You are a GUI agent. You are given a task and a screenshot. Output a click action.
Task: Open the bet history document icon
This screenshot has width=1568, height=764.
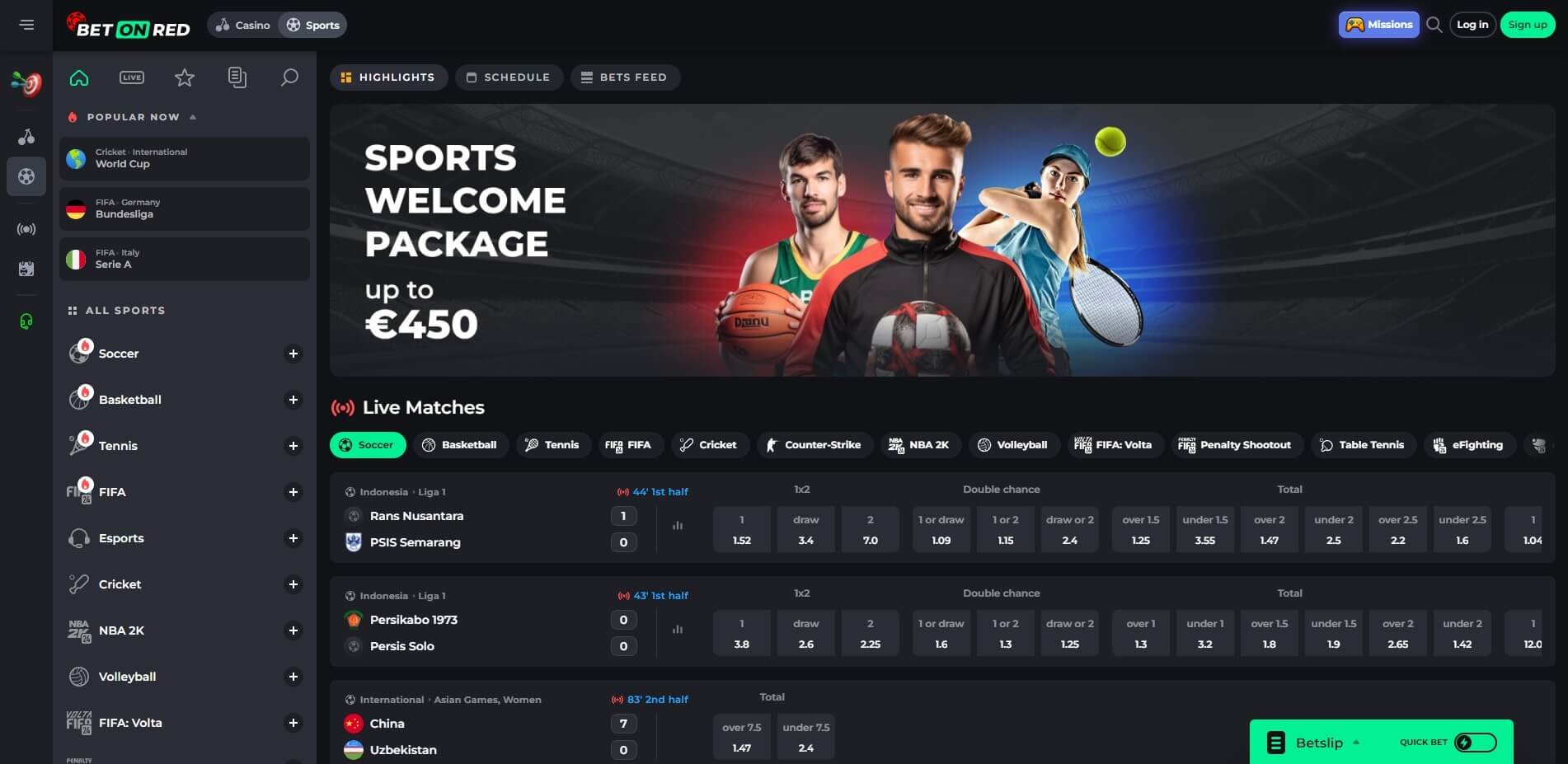click(237, 77)
